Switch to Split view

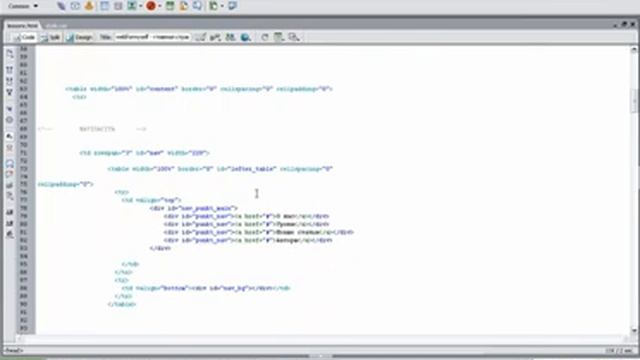[x=51, y=38]
